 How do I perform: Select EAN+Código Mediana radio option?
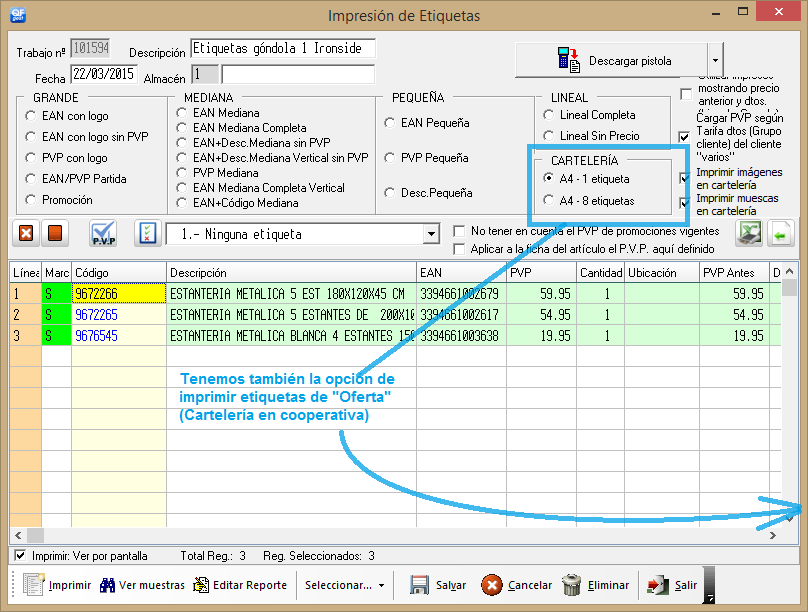181,203
